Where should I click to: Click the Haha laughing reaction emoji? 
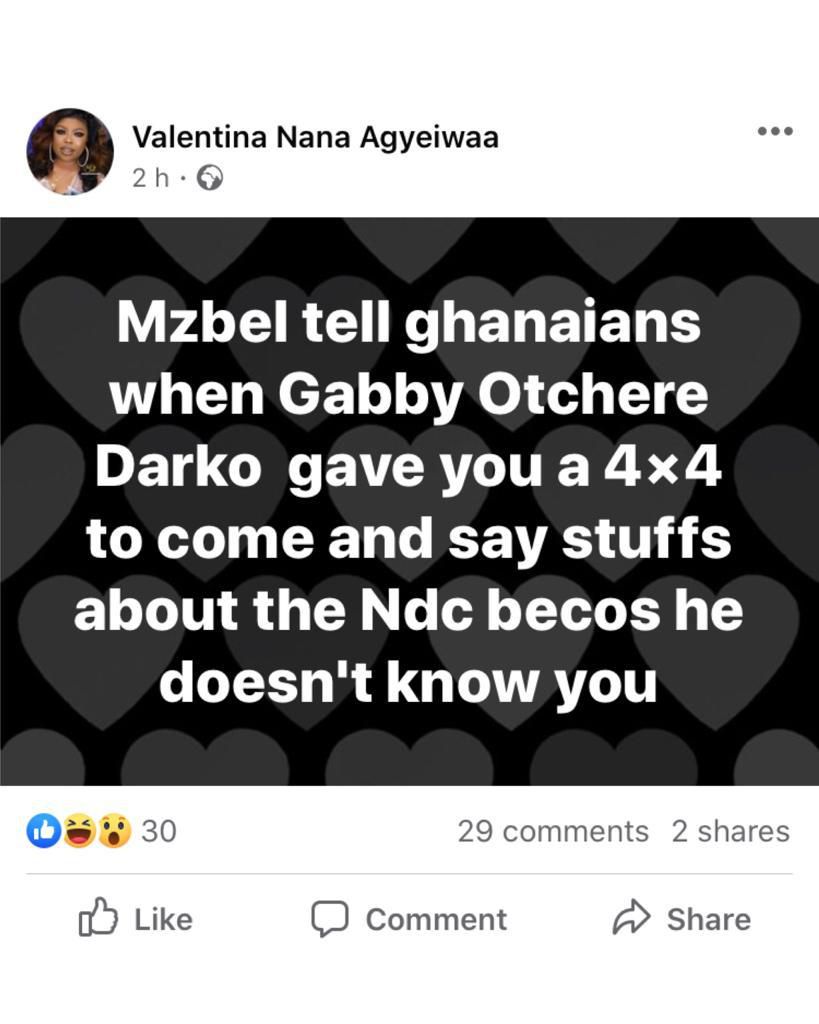coord(79,831)
